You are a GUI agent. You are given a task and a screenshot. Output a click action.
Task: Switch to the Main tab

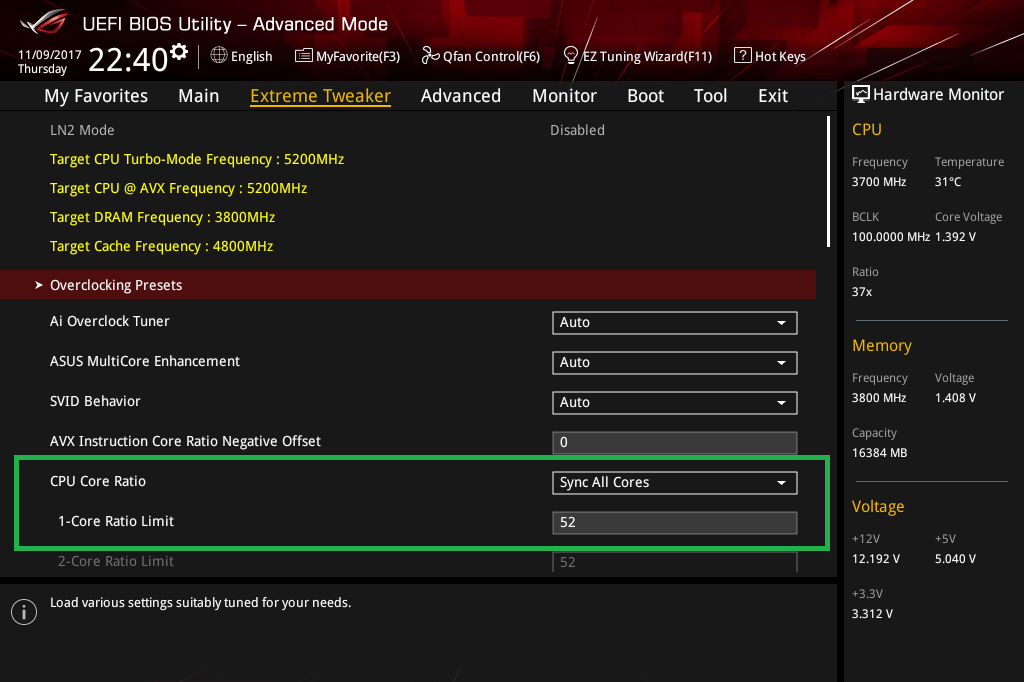[x=199, y=96]
